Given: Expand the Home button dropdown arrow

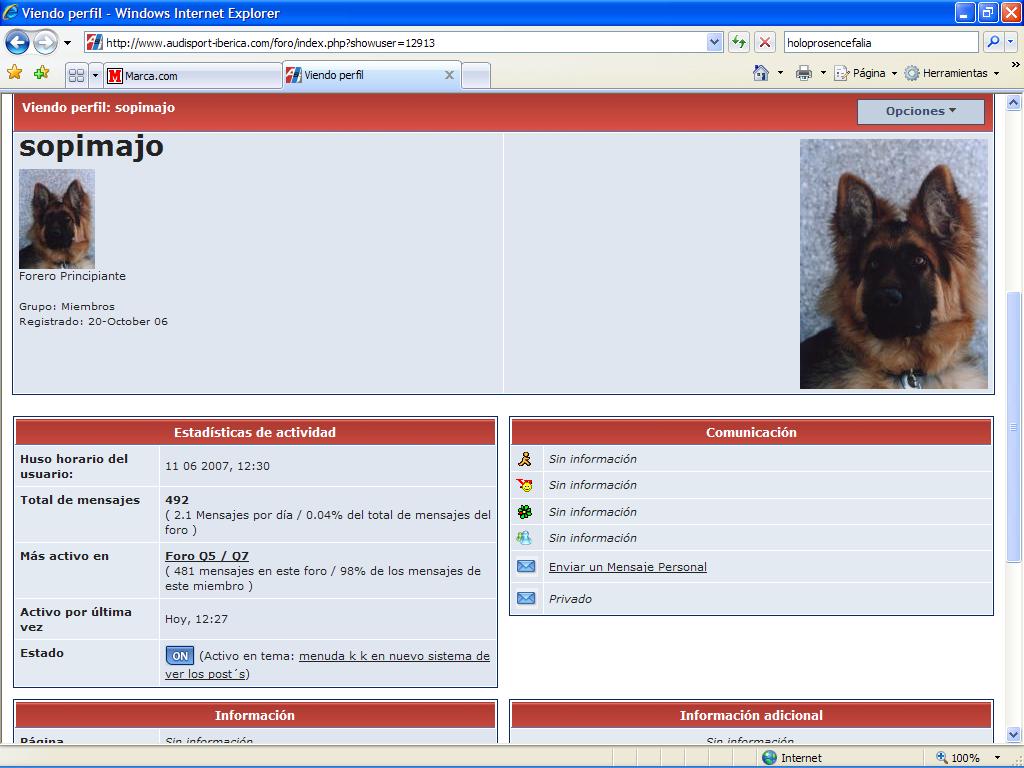Looking at the screenshot, I should pyautogui.click(x=780, y=73).
